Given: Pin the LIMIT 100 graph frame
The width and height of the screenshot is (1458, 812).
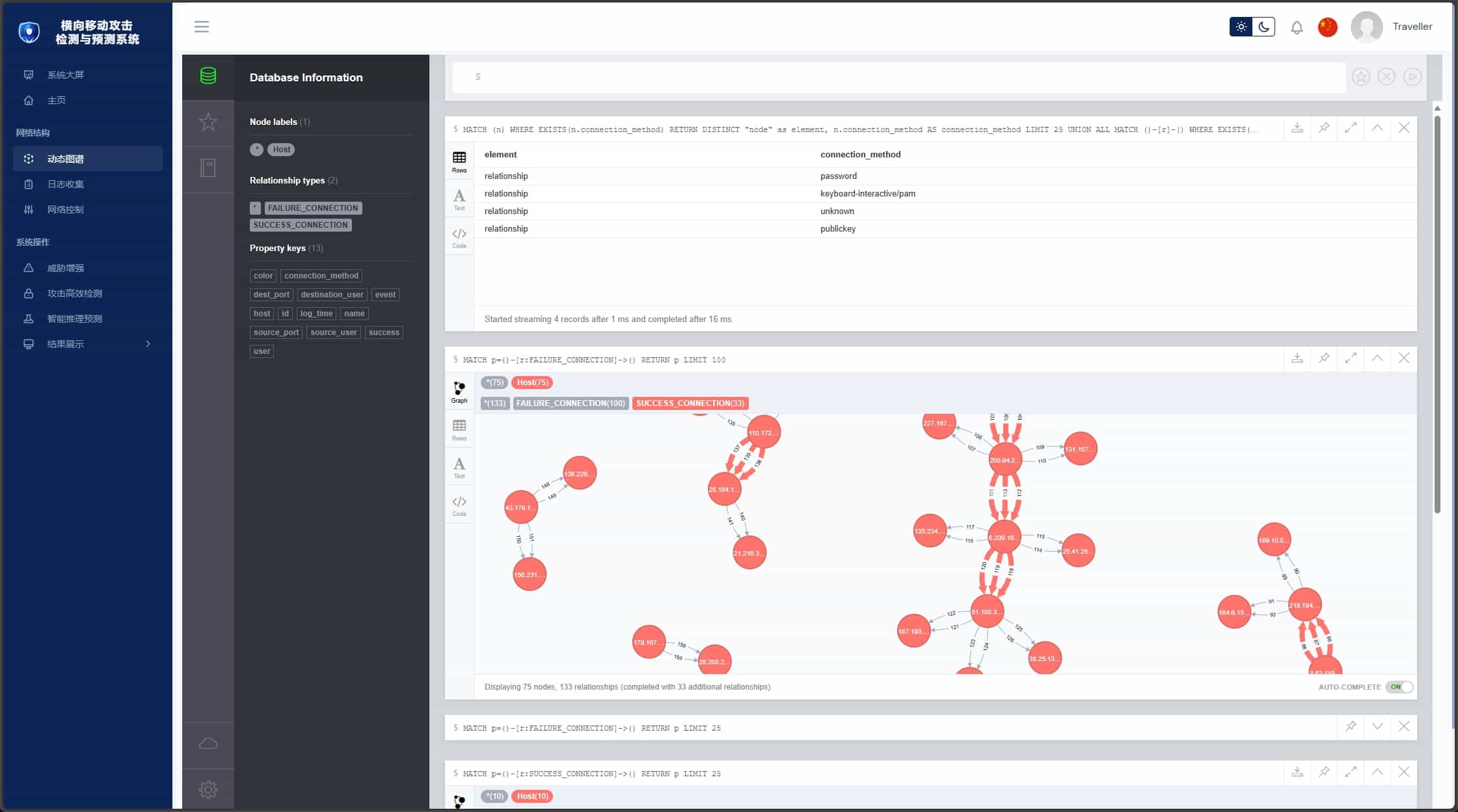Looking at the screenshot, I should (1324, 359).
